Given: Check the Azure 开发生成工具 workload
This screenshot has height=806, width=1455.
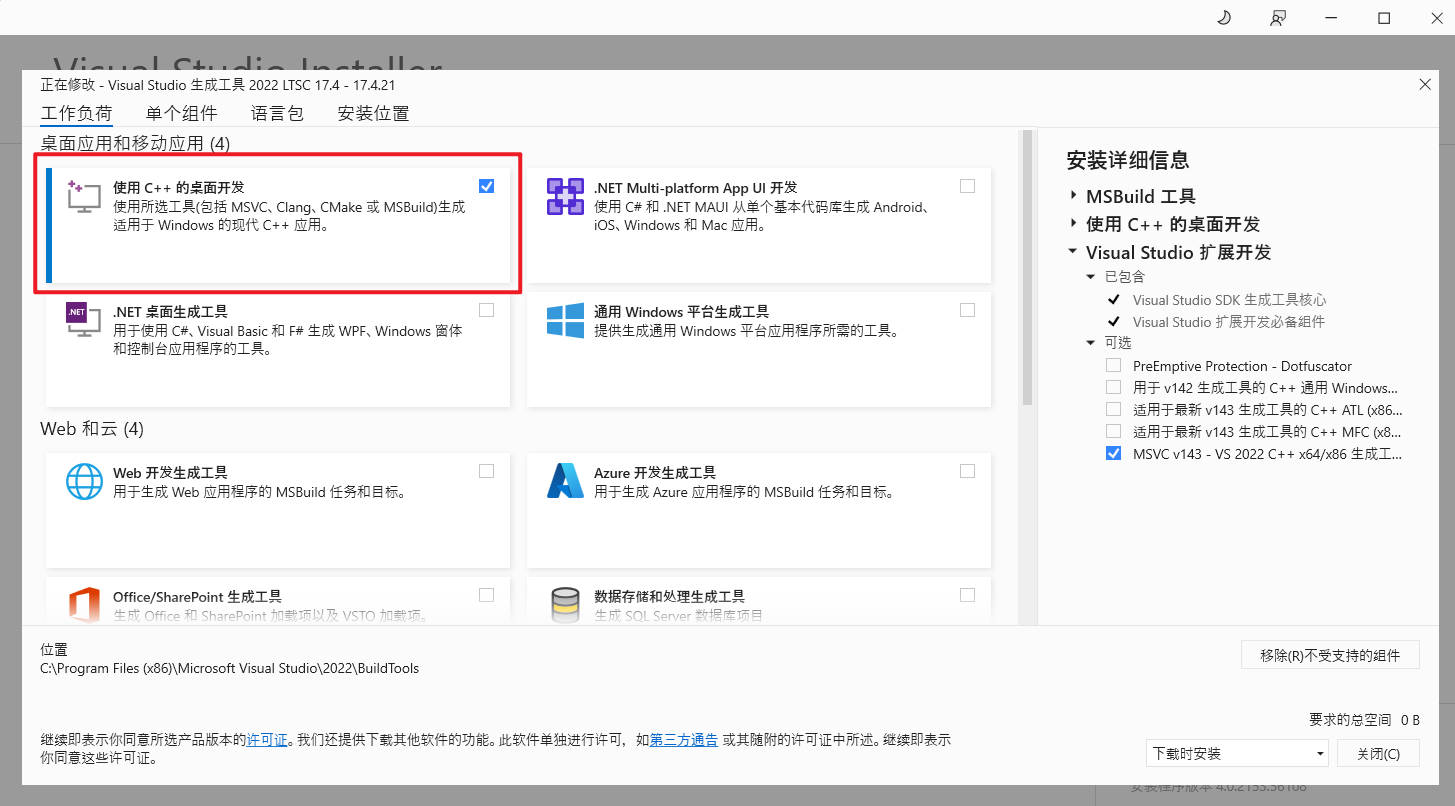Looking at the screenshot, I should [x=967, y=471].
